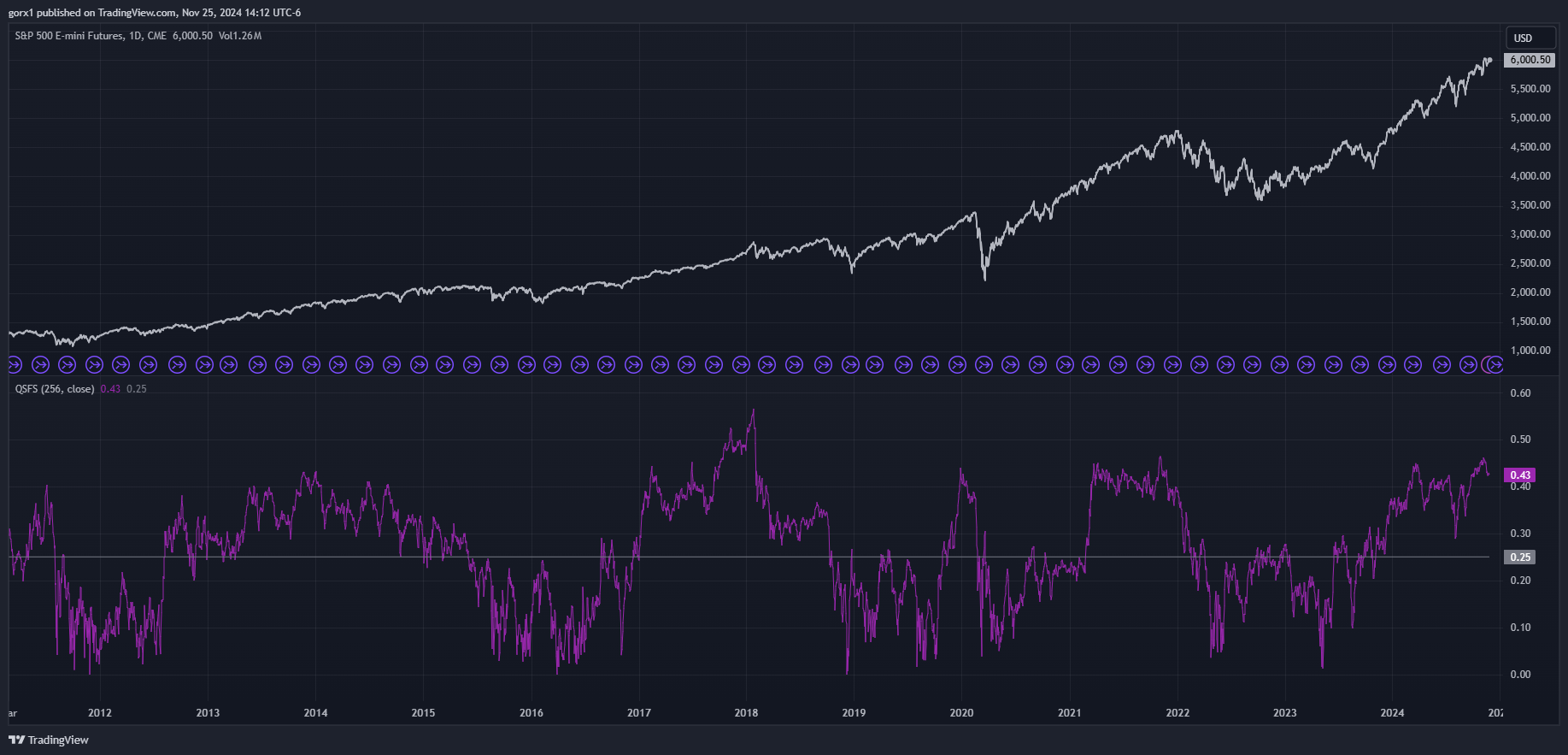Click the 2022 label on the time axis
Screen dimensions: 1568x755
[x=1177, y=713]
